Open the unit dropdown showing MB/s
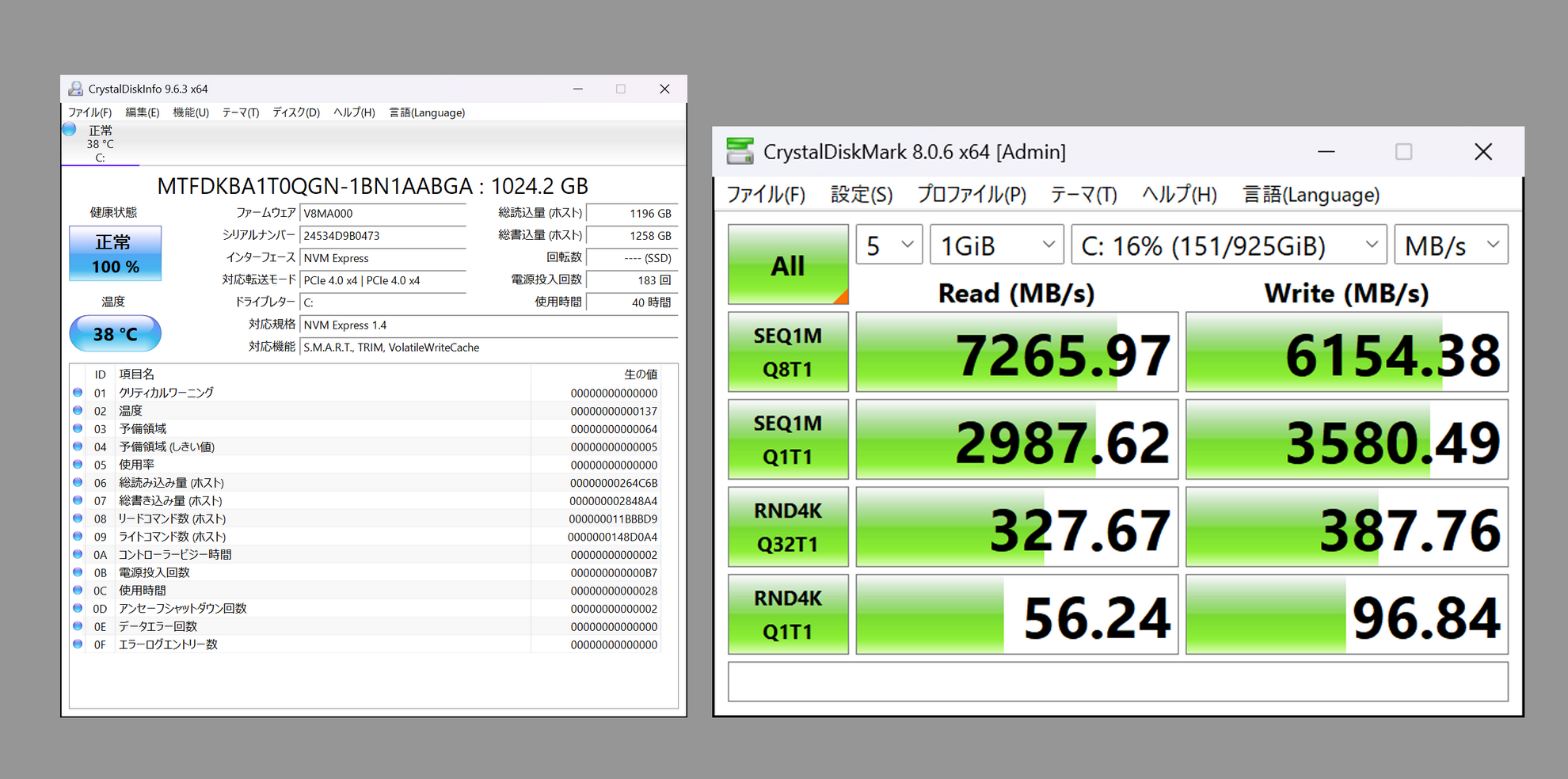This screenshot has width=1568, height=779. pyautogui.click(x=1451, y=245)
